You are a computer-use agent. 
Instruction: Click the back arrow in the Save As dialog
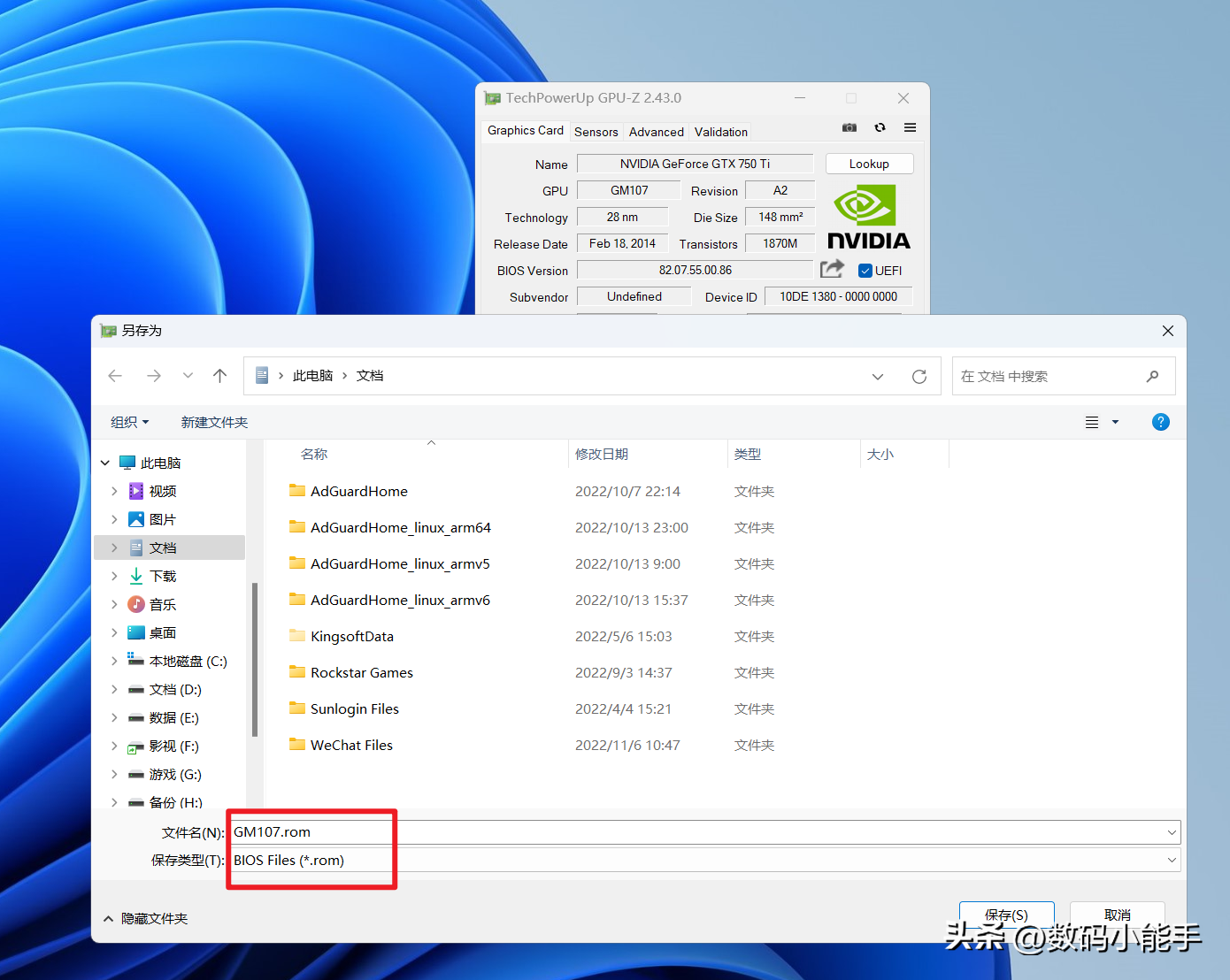(x=115, y=375)
